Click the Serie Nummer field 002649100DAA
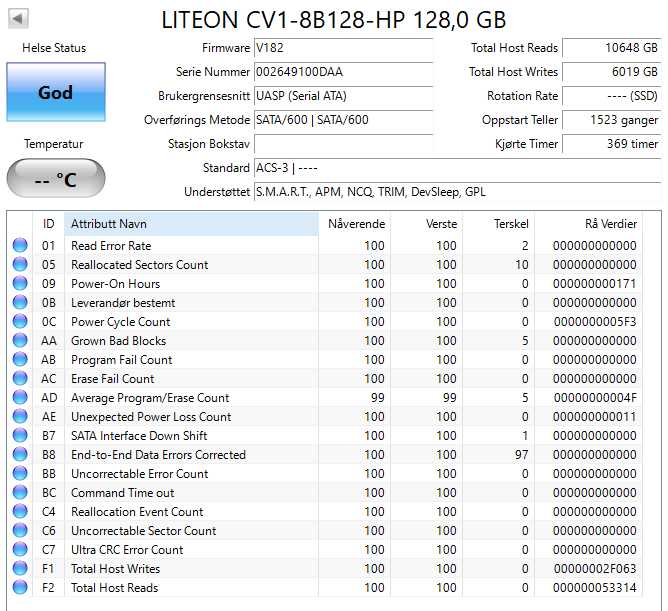The image size is (668, 611). coord(343,72)
